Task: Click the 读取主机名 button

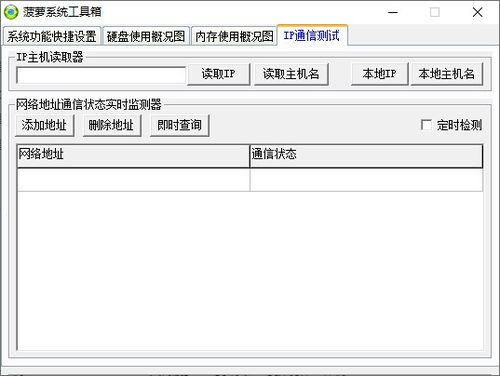Action: pos(291,74)
